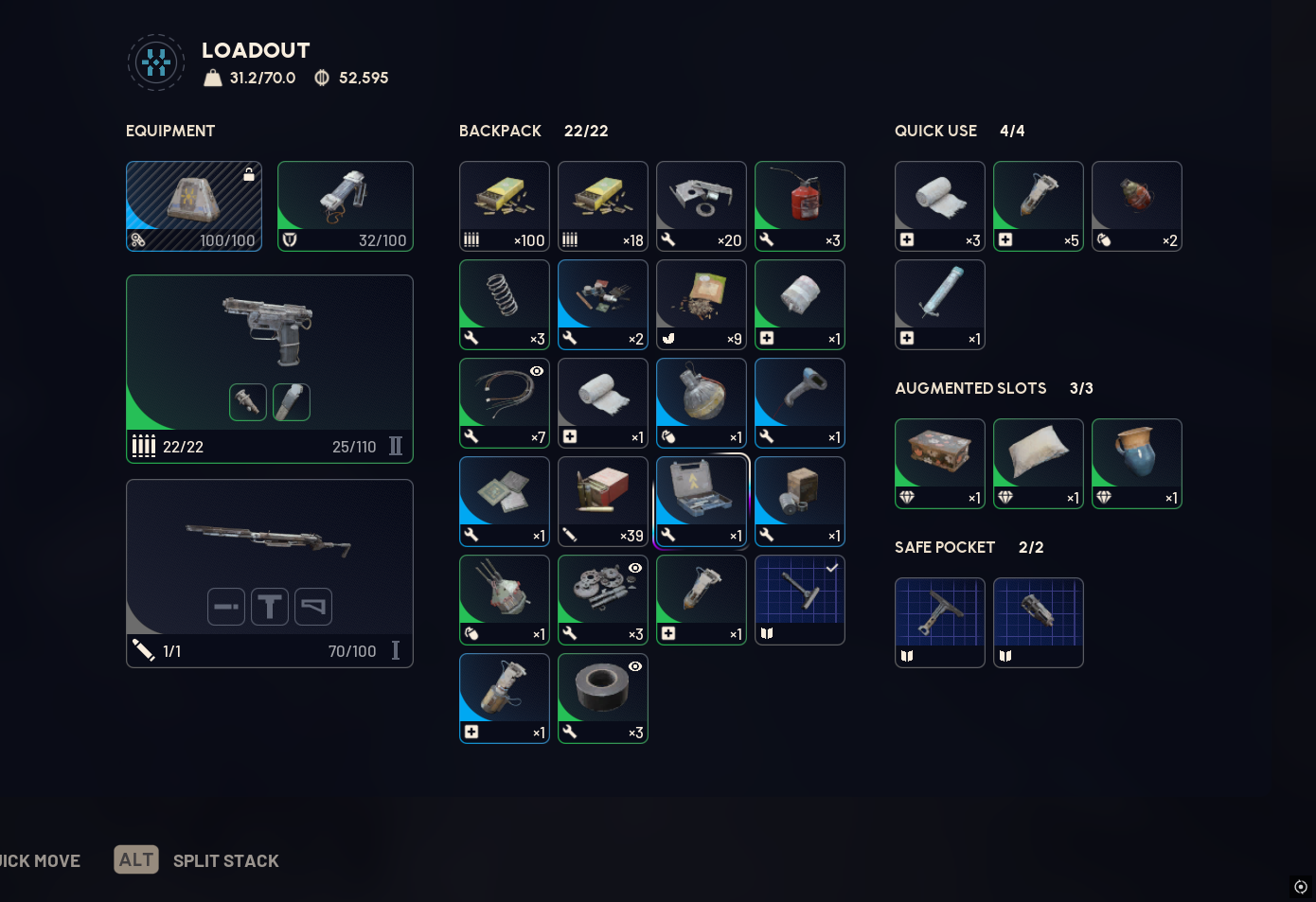Toggle eye marker on duct tape x3
The width and height of the screenshot is (1316, 902).
635,666
